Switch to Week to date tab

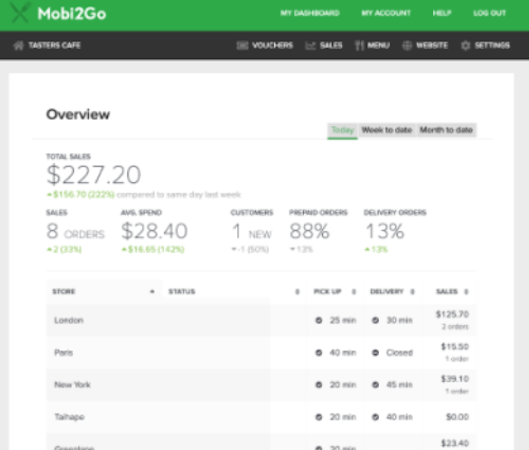(x=387, y=130)
